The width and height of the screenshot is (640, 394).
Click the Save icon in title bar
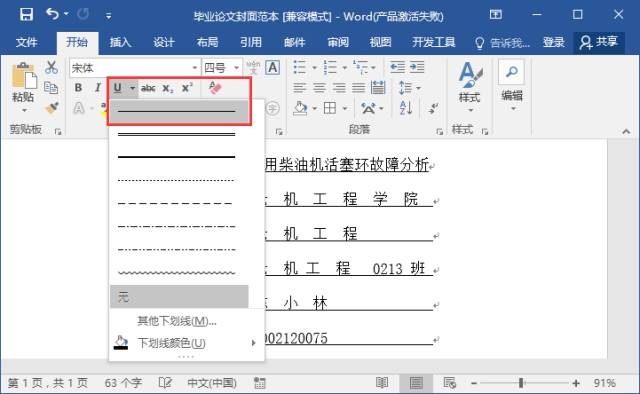point(27,15)
